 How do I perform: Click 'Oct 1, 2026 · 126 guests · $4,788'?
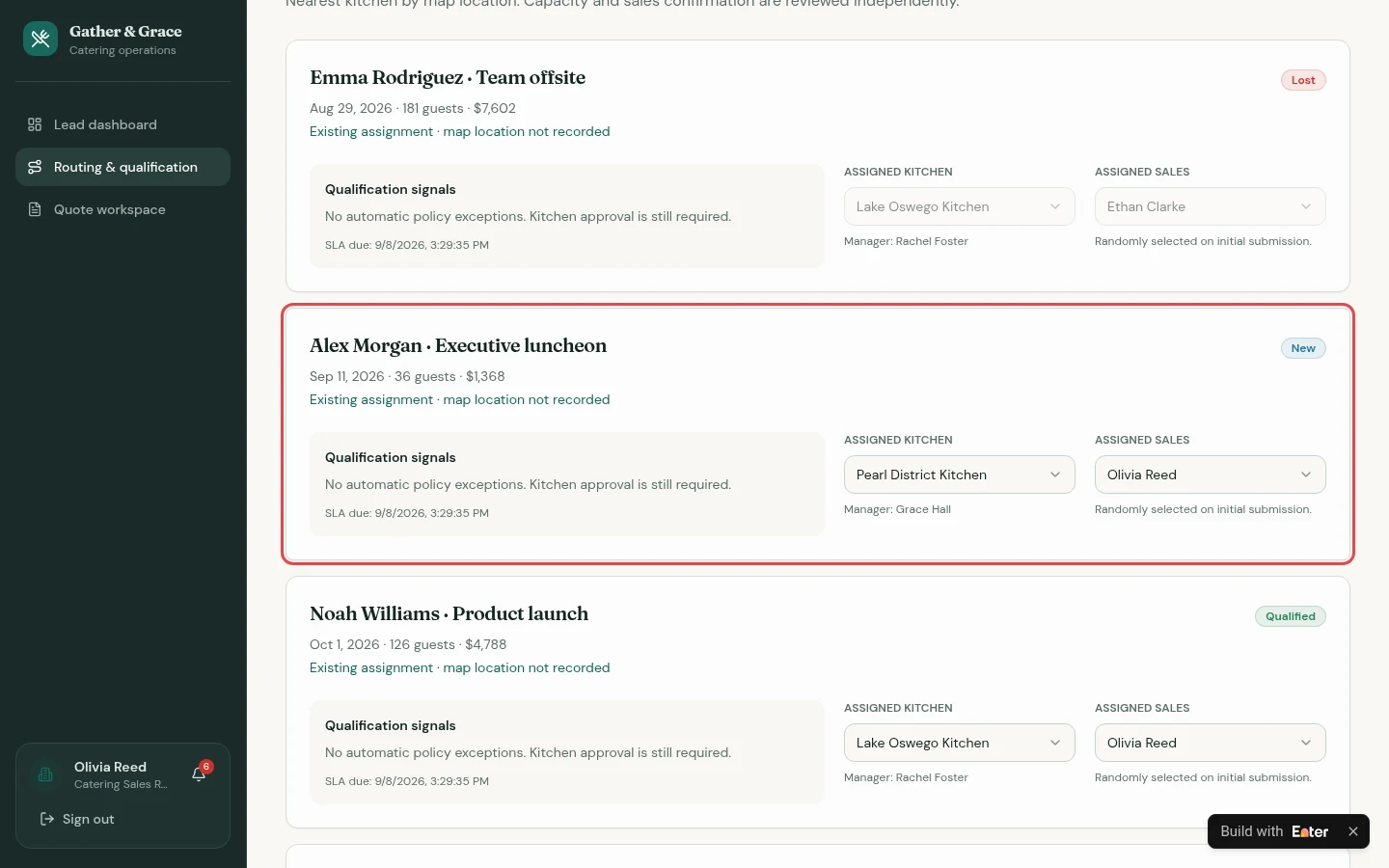408,644
